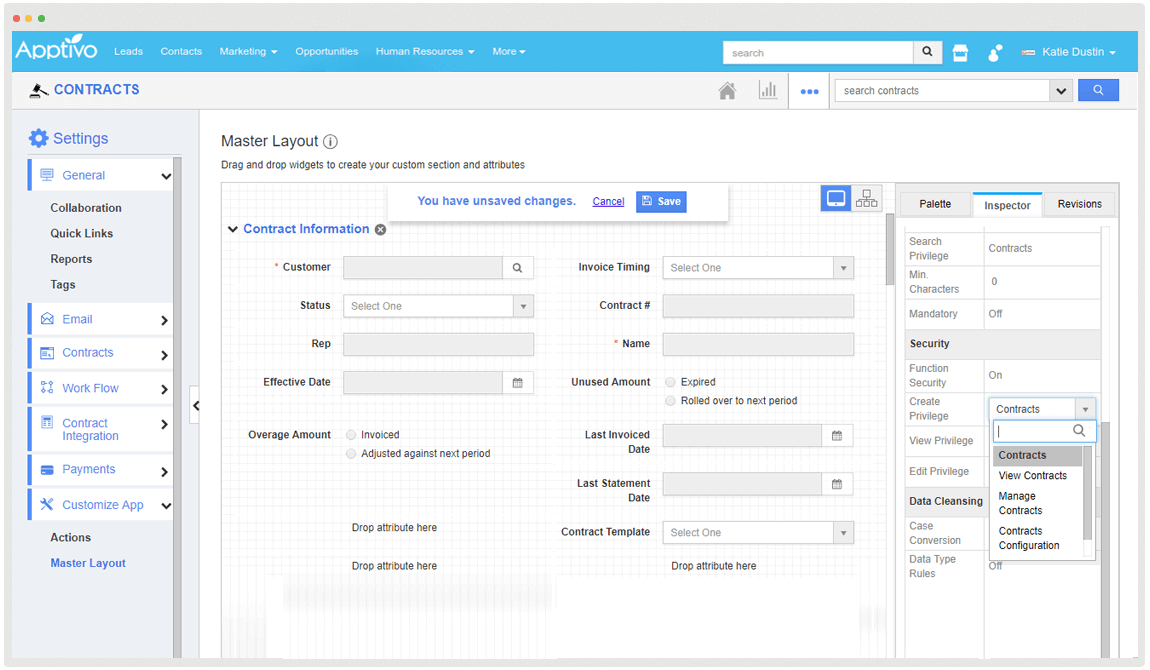
Task: Open the app store icon in top bar
Action: click(x=960, y=53)
